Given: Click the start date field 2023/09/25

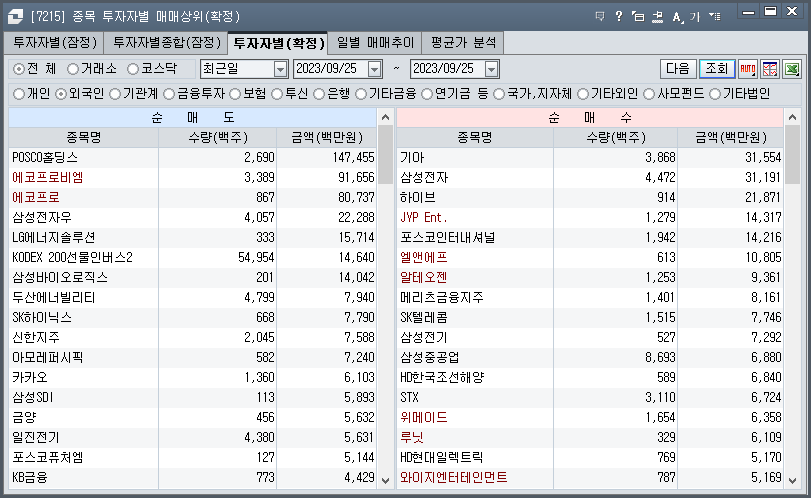Looking at the screenshot, I should tap(331, 69).
